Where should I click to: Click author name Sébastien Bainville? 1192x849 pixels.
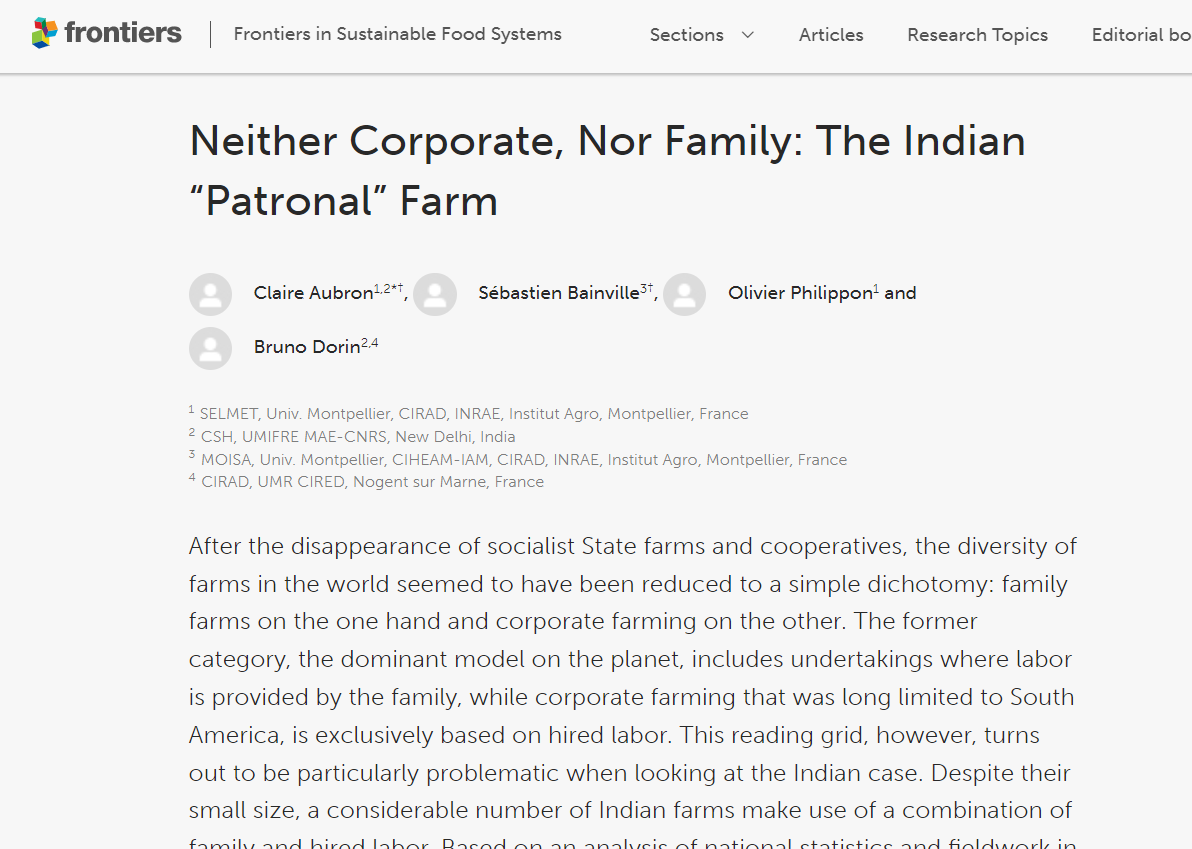pyautogui.click(x=558, y=293)
